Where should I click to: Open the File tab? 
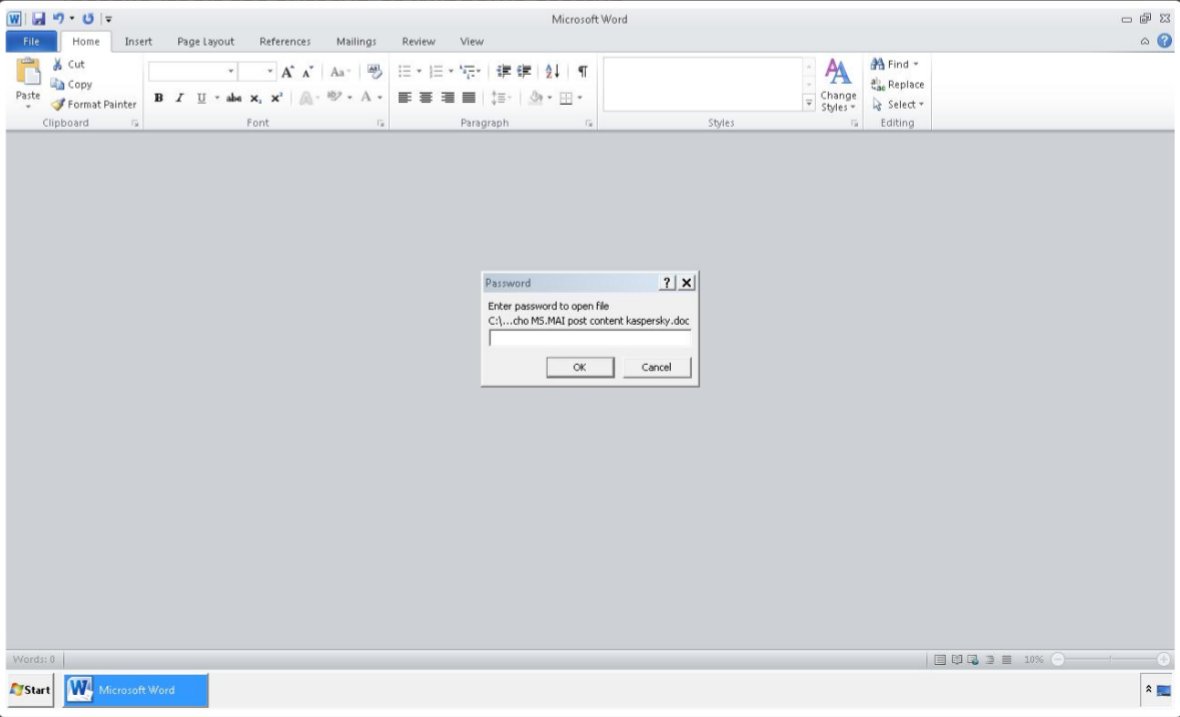(31, 41)
